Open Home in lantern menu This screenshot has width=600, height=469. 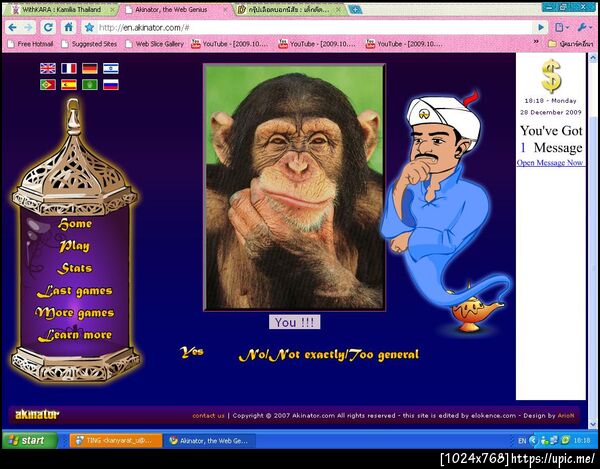click(x=75, y=224)
